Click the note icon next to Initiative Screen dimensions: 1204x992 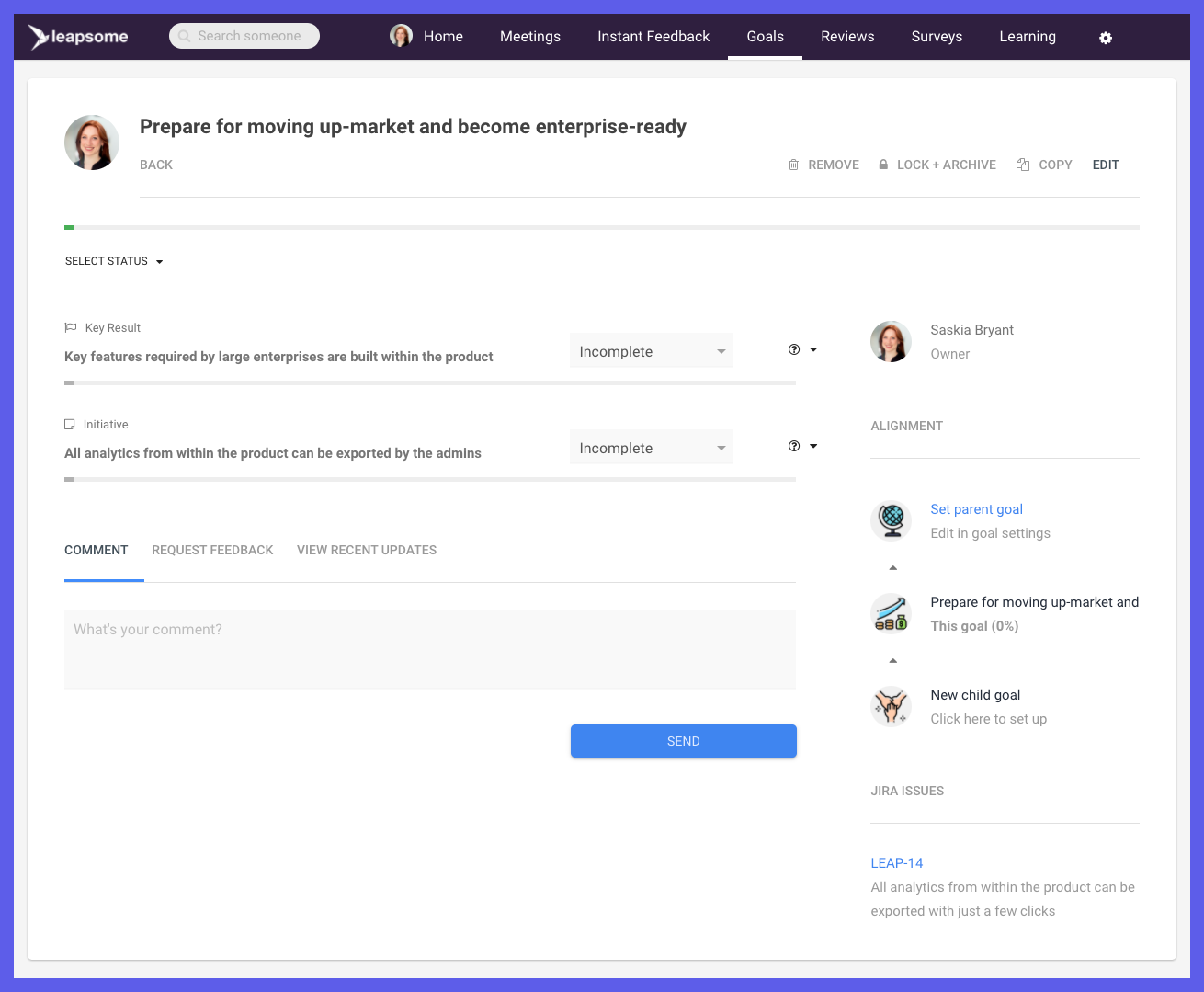pos(69,424)
